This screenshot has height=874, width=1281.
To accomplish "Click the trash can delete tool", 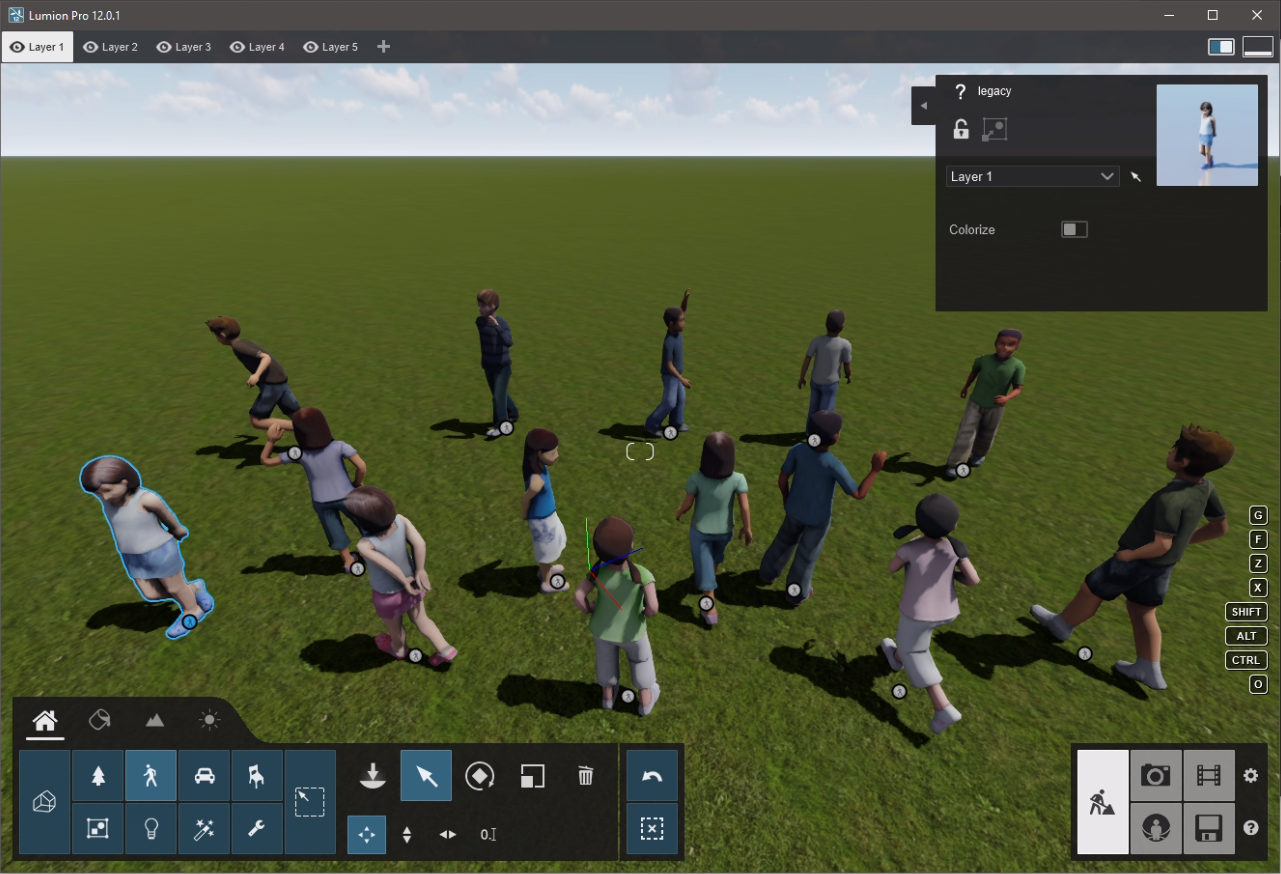I will pos(586,776).
